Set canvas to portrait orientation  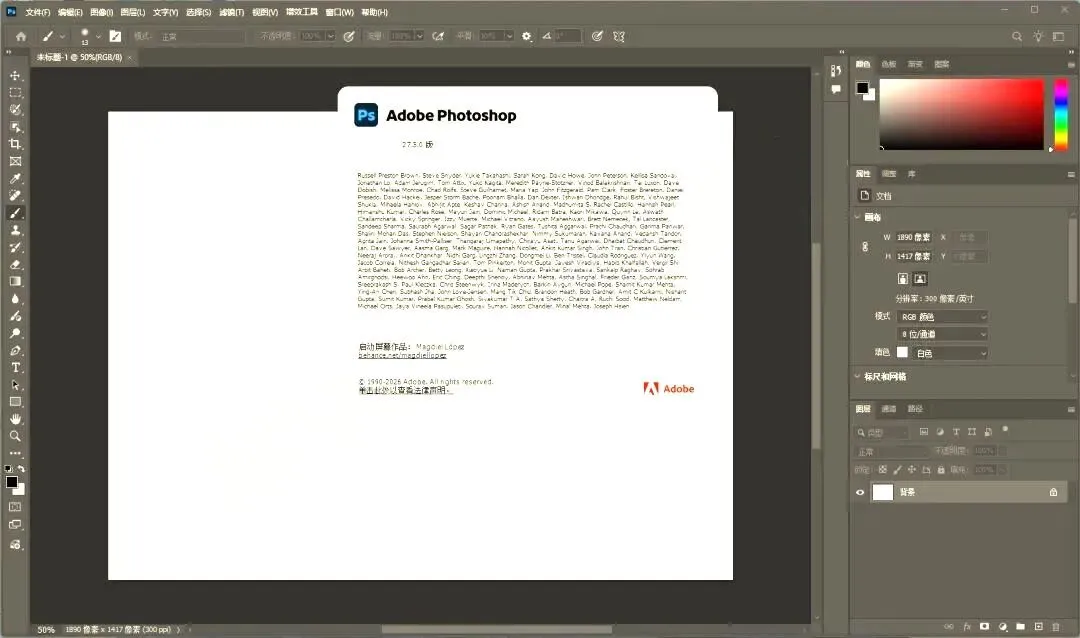click(902, 278)
